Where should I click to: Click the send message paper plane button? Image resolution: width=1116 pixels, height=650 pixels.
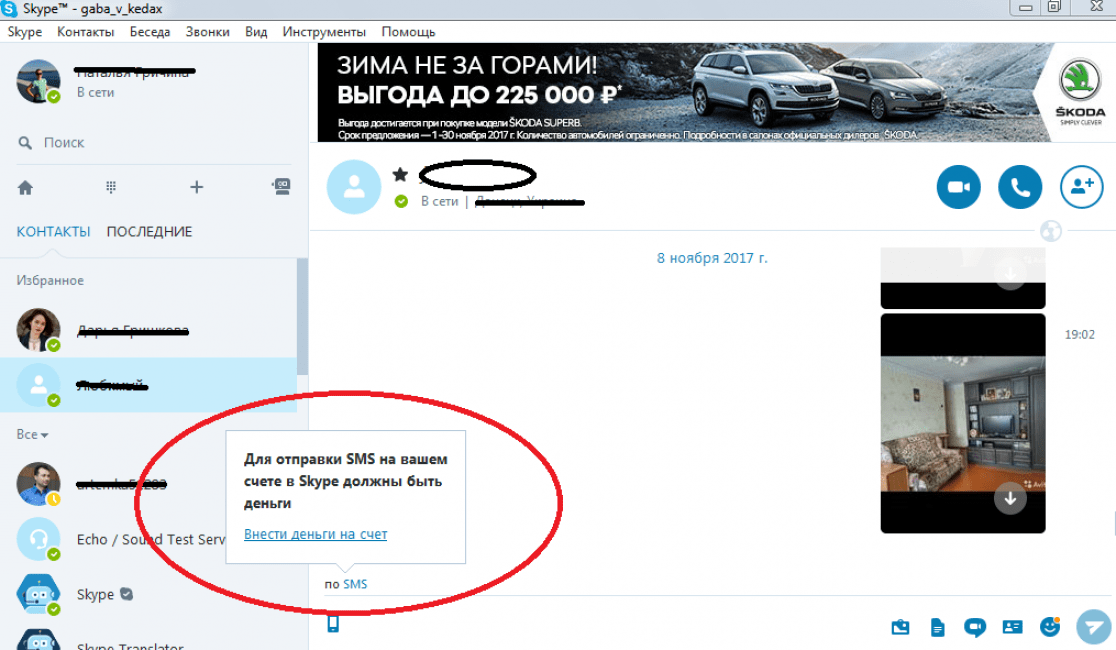(1093, 627)
